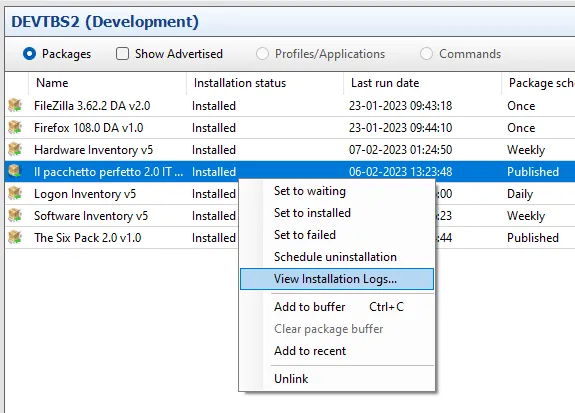
Task: Click Installed status in Il pacchetto perfetto row
Action: click(214, 172)
